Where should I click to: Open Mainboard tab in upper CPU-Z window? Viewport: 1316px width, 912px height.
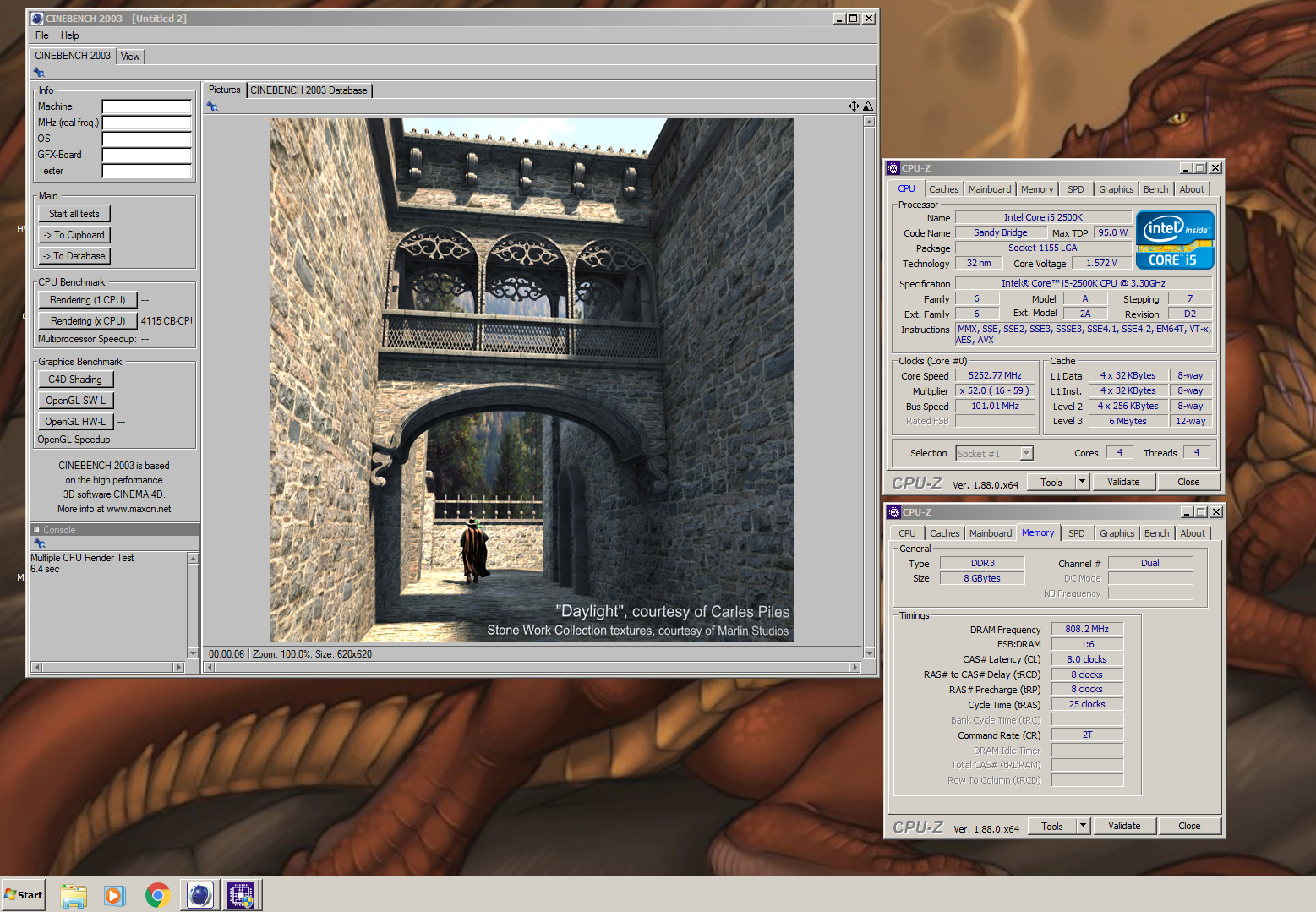(x=990, y=189)
